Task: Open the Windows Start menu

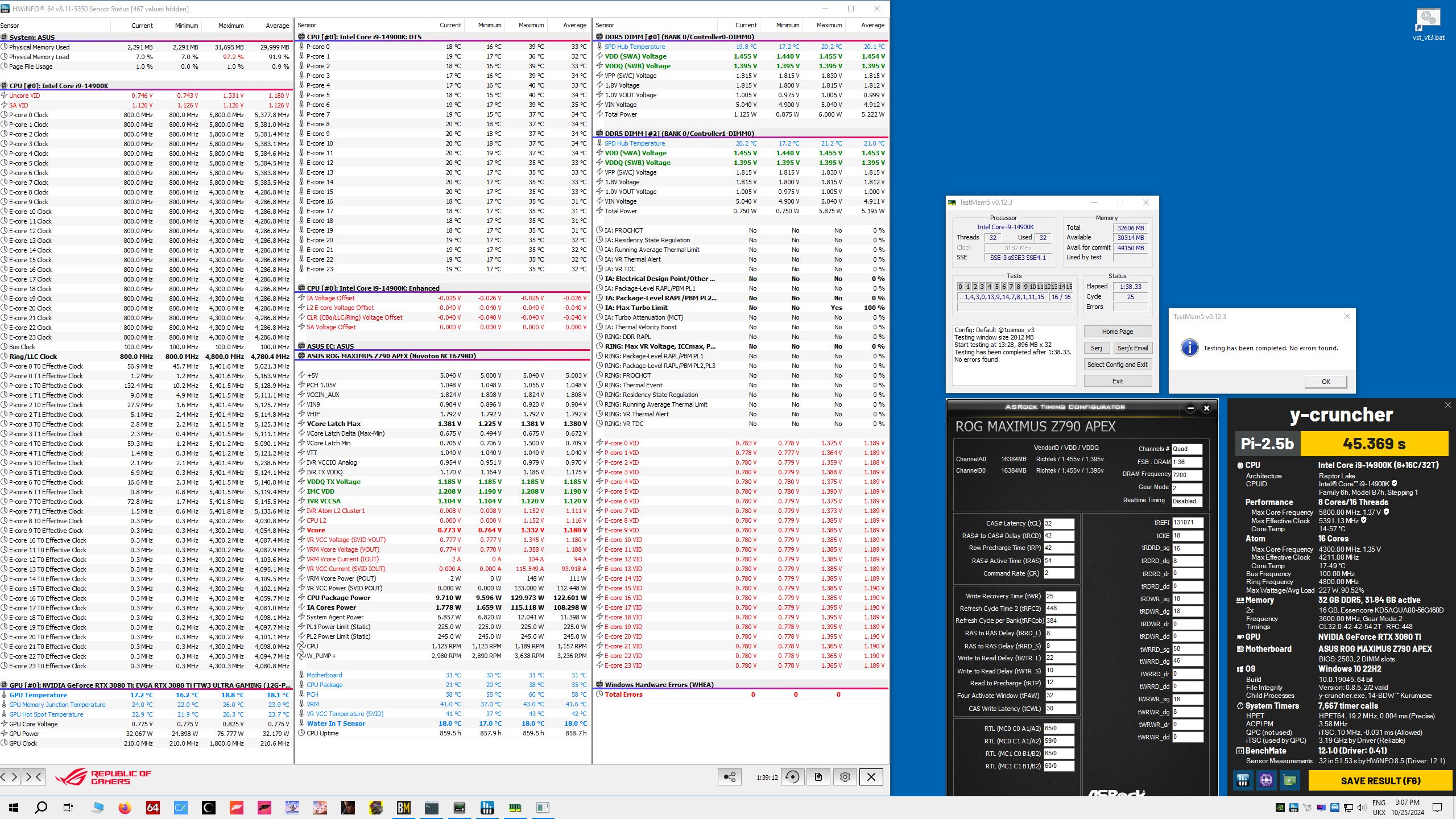Action: (14, 808)
